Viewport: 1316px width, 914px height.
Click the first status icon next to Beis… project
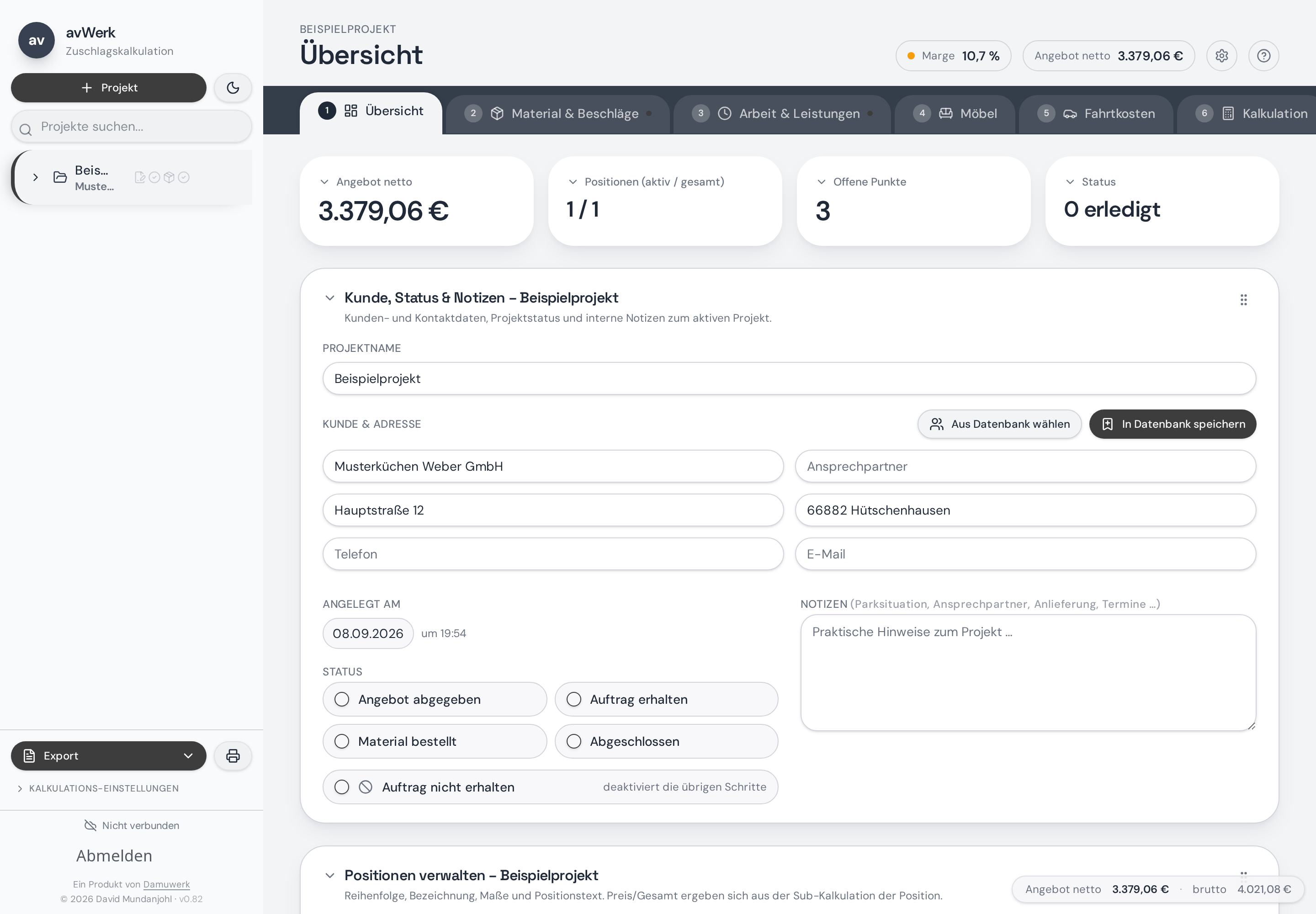pyautogui.click(x=140, y=177)
